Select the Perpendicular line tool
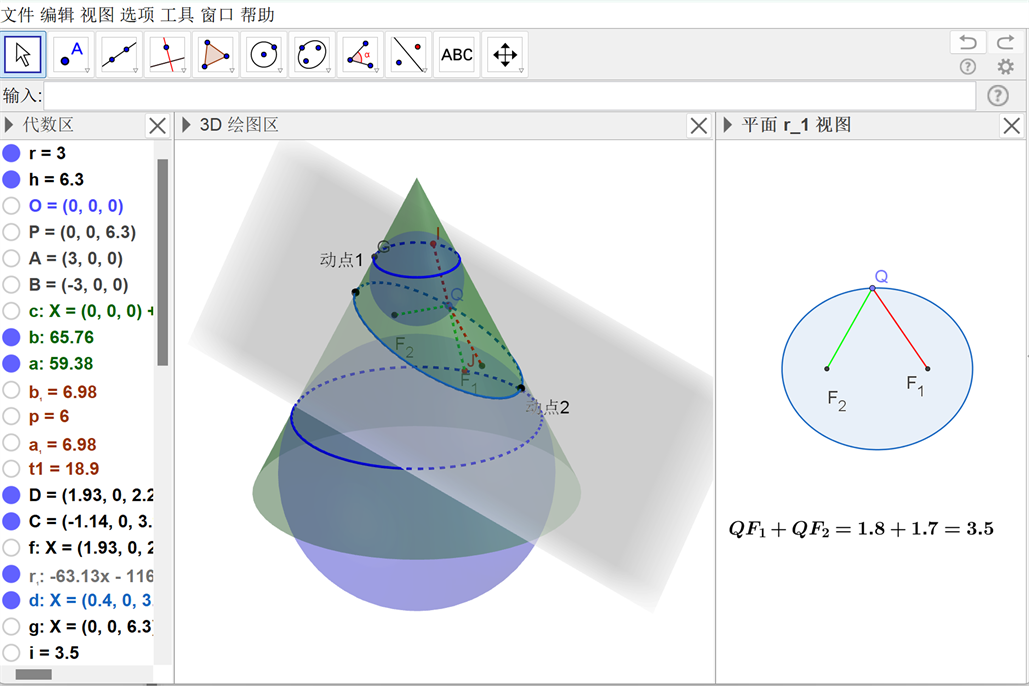 click(168, 55)
